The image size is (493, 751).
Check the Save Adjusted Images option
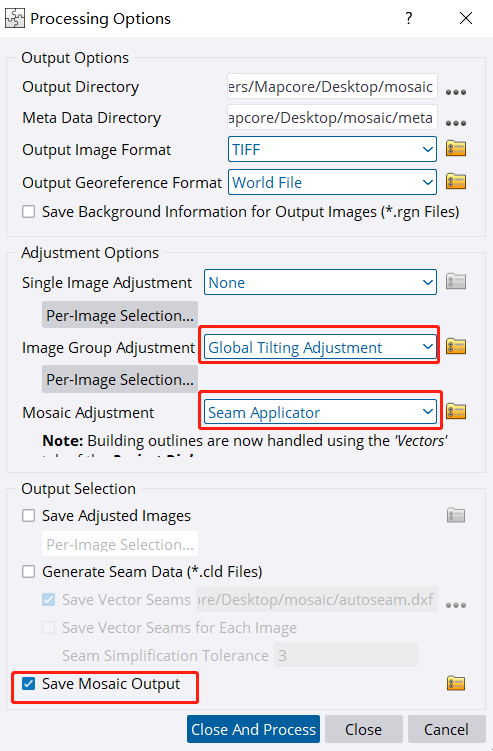(x=29, y=516)
